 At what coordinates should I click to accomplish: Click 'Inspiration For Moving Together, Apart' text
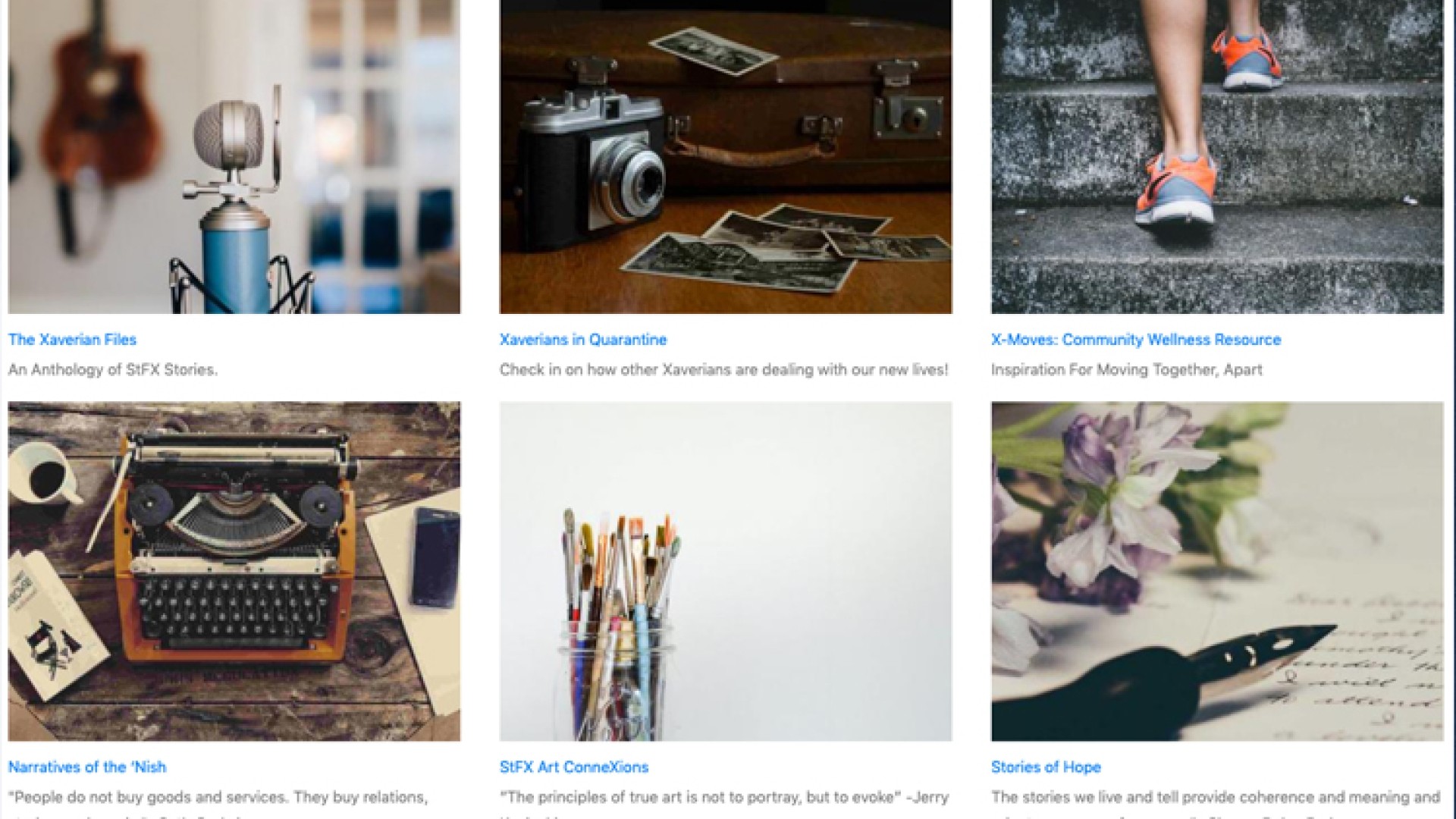click(1127, 370)
